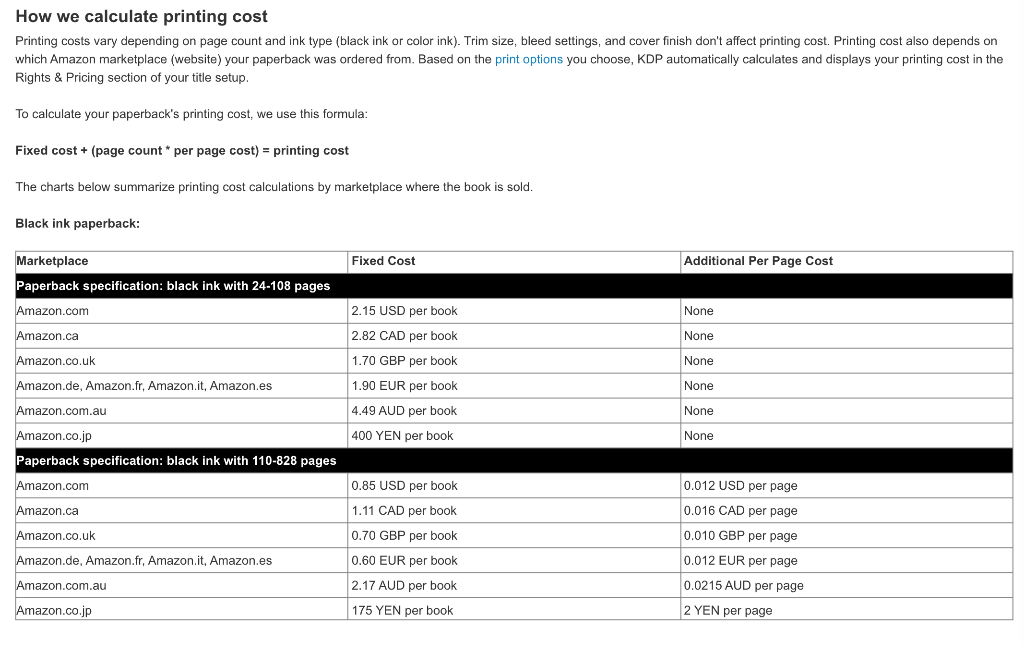Click the 4.49 AUD per book cell
Viewport: 1024px width, 653px height.
pos(514,411)
